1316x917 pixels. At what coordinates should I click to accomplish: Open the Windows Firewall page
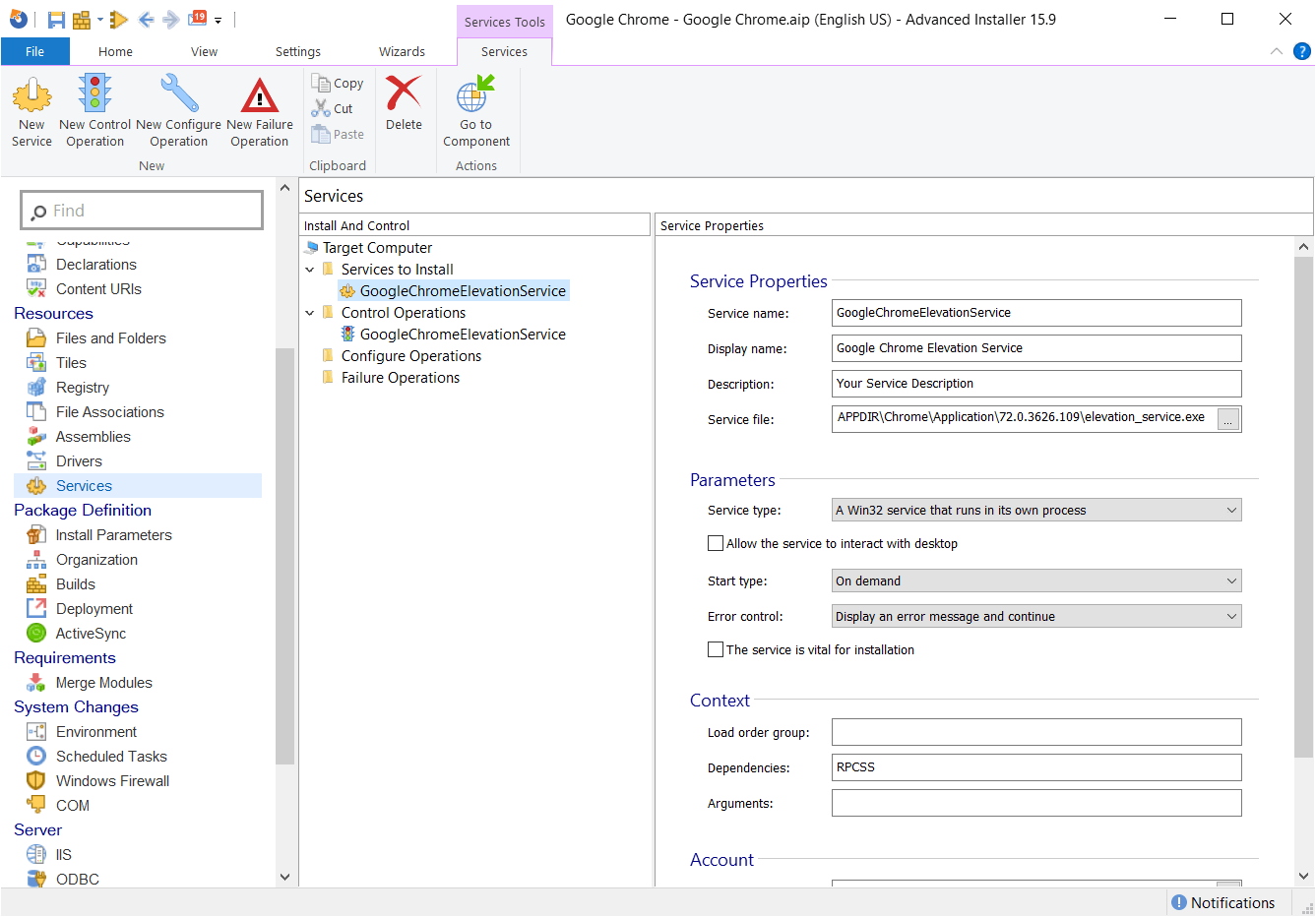pos(112,780)
